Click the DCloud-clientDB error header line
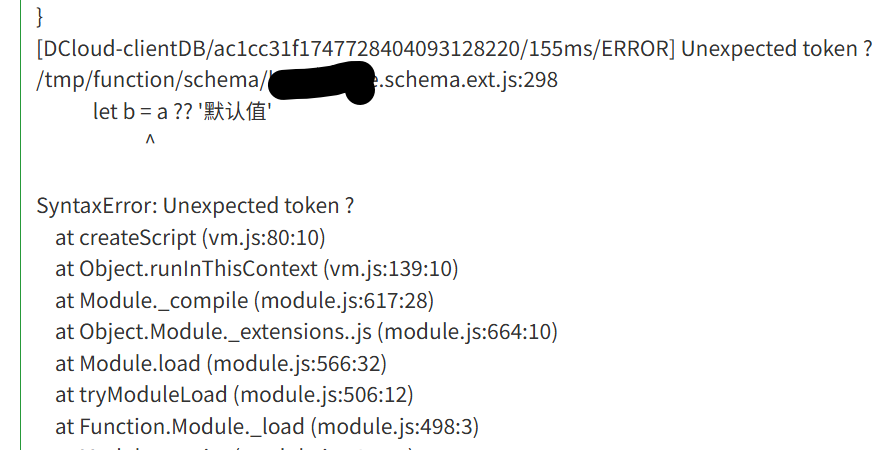 [x=454, y=49]
